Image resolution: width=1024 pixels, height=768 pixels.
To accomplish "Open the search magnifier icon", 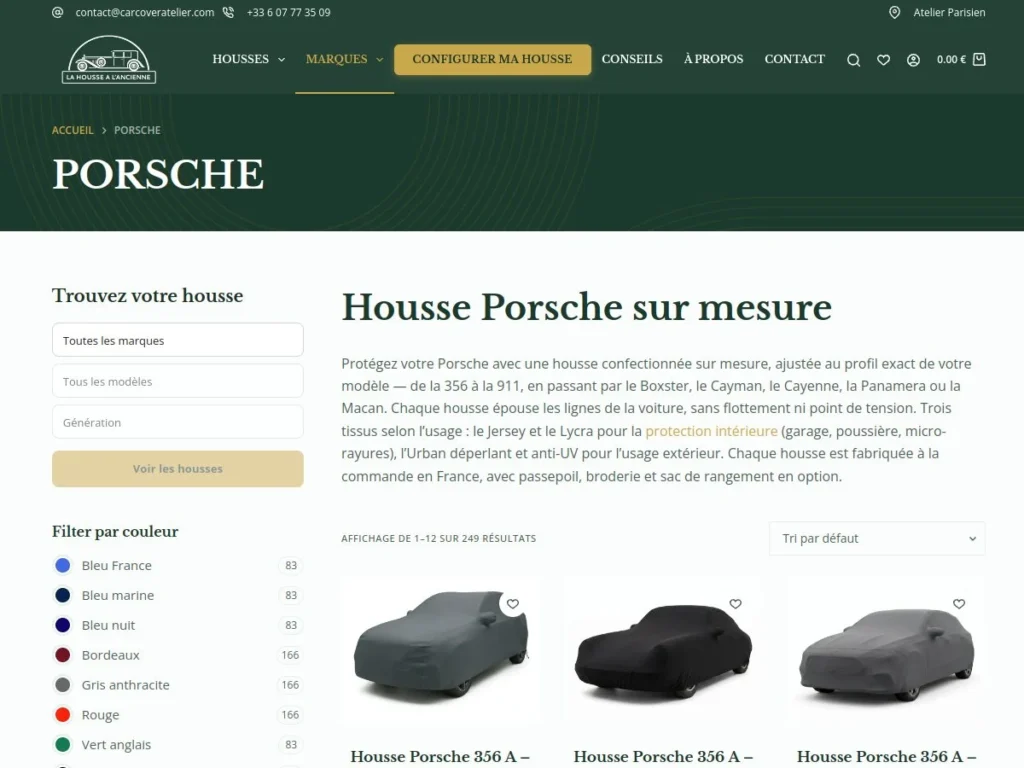I will [854, 60].
